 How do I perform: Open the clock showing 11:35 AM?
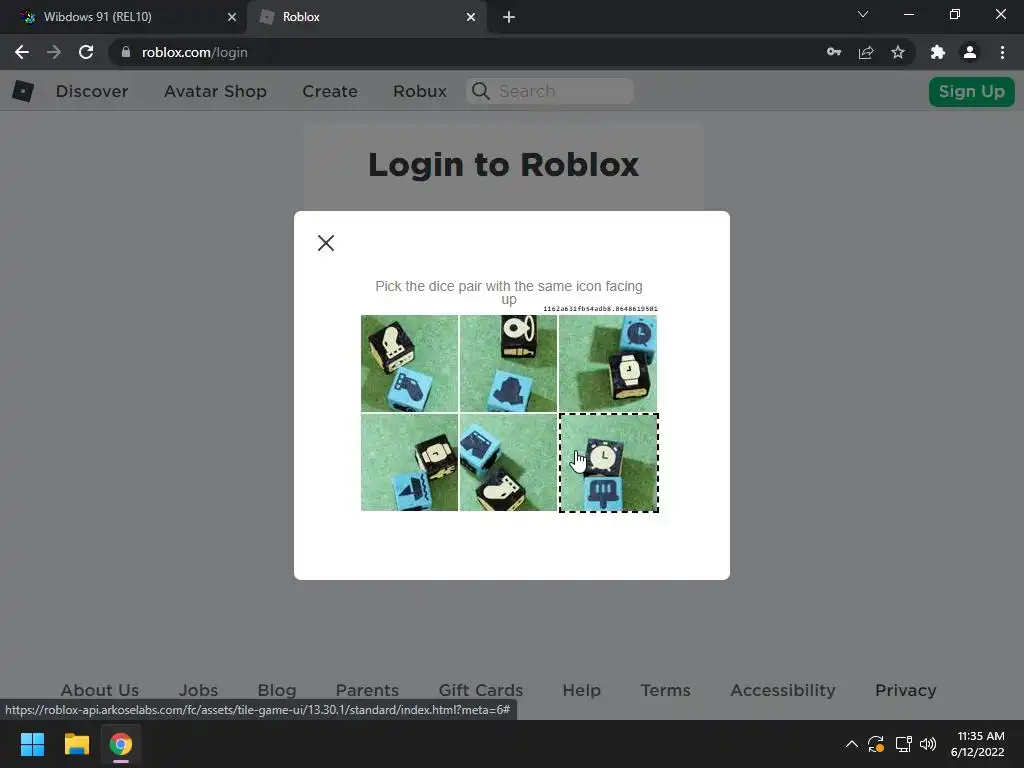pos(978,744)
